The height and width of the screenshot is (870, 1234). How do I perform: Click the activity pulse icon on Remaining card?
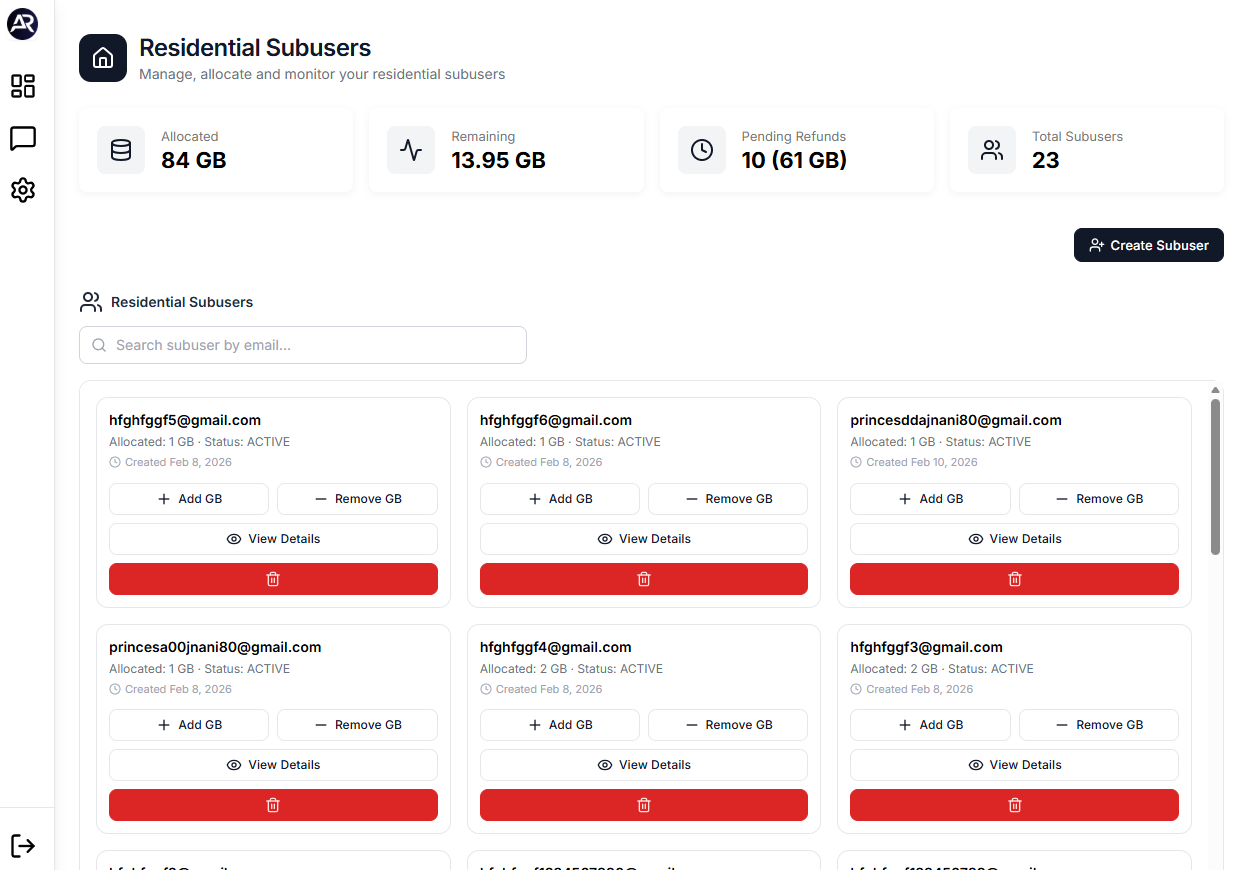411,150
